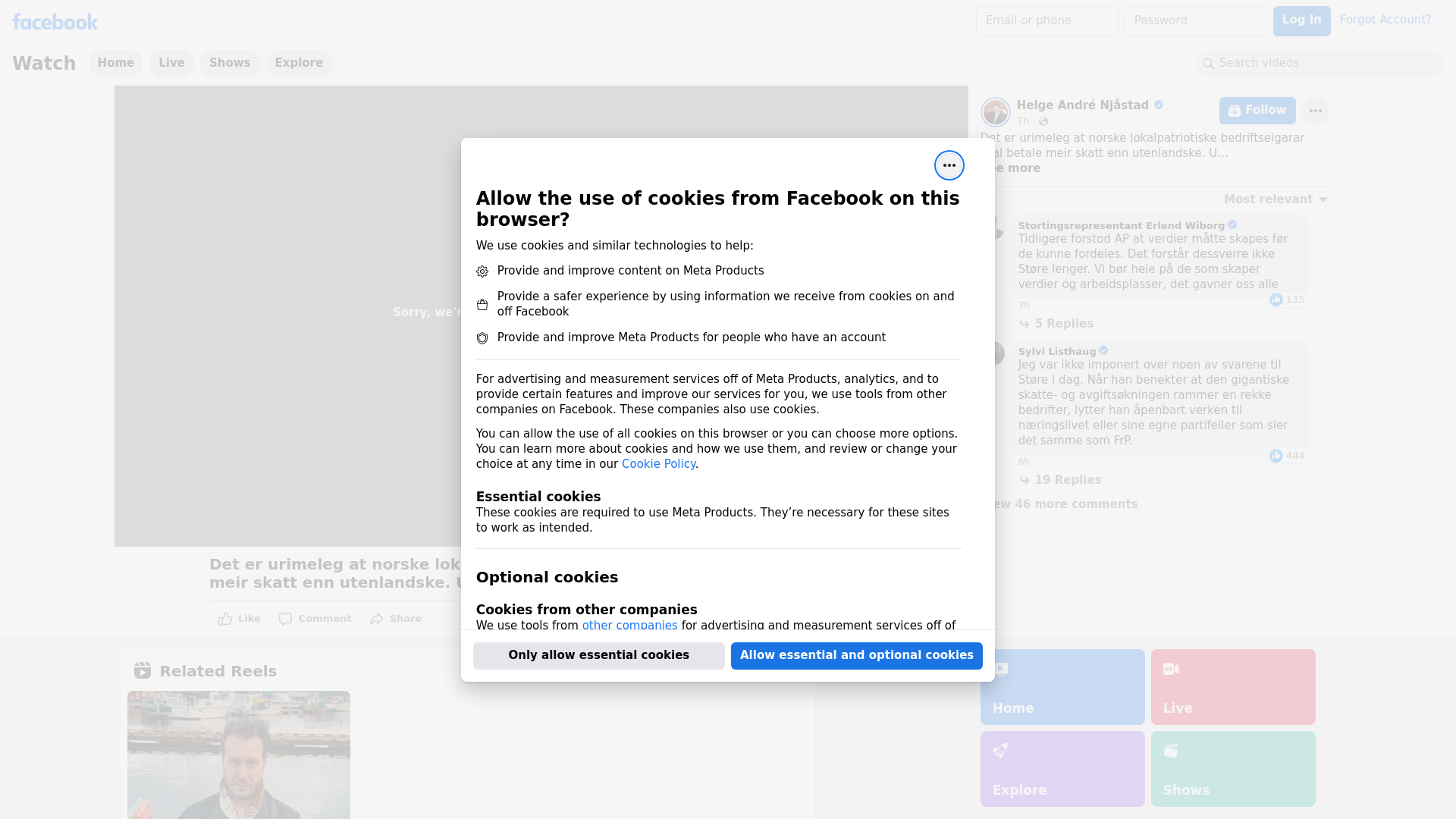Select the Shows tab in Watch
The height and width of the screenshot is (819, 1456).
coord(230,63)
